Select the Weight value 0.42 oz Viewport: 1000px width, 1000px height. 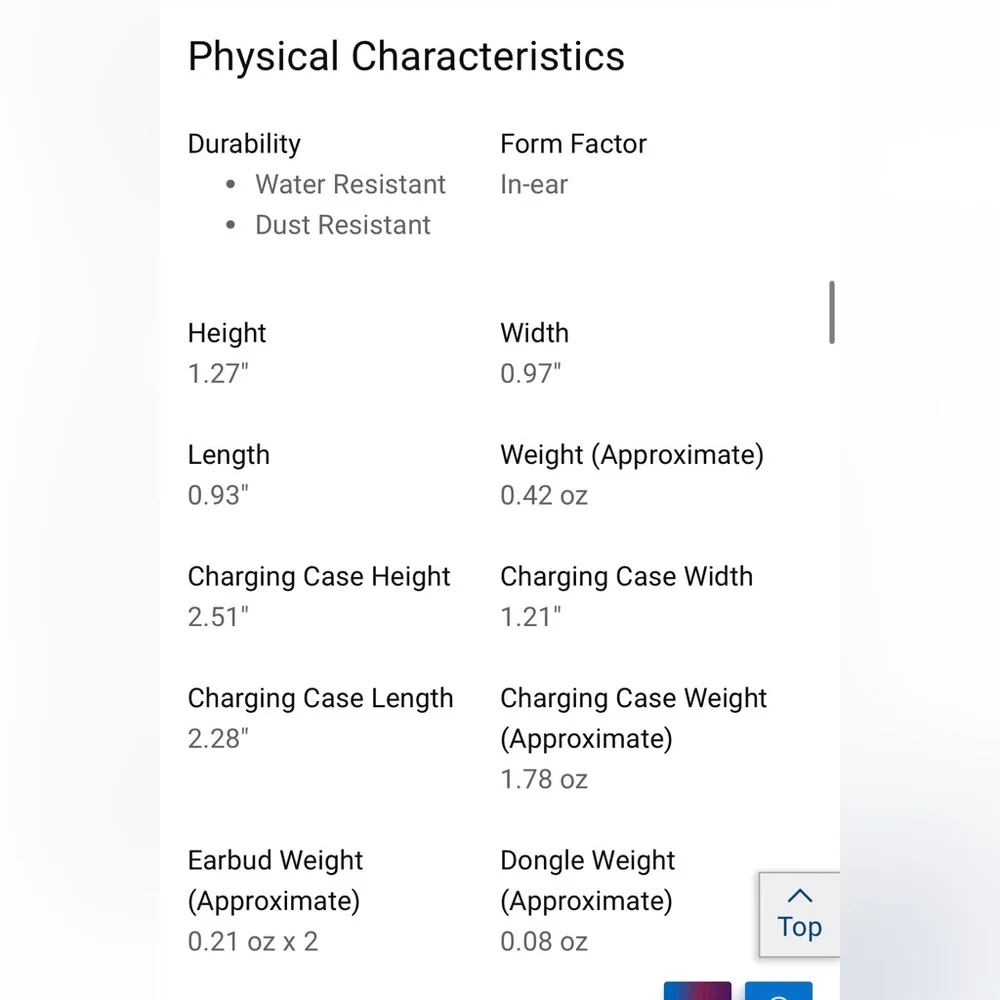click(544, 496)
